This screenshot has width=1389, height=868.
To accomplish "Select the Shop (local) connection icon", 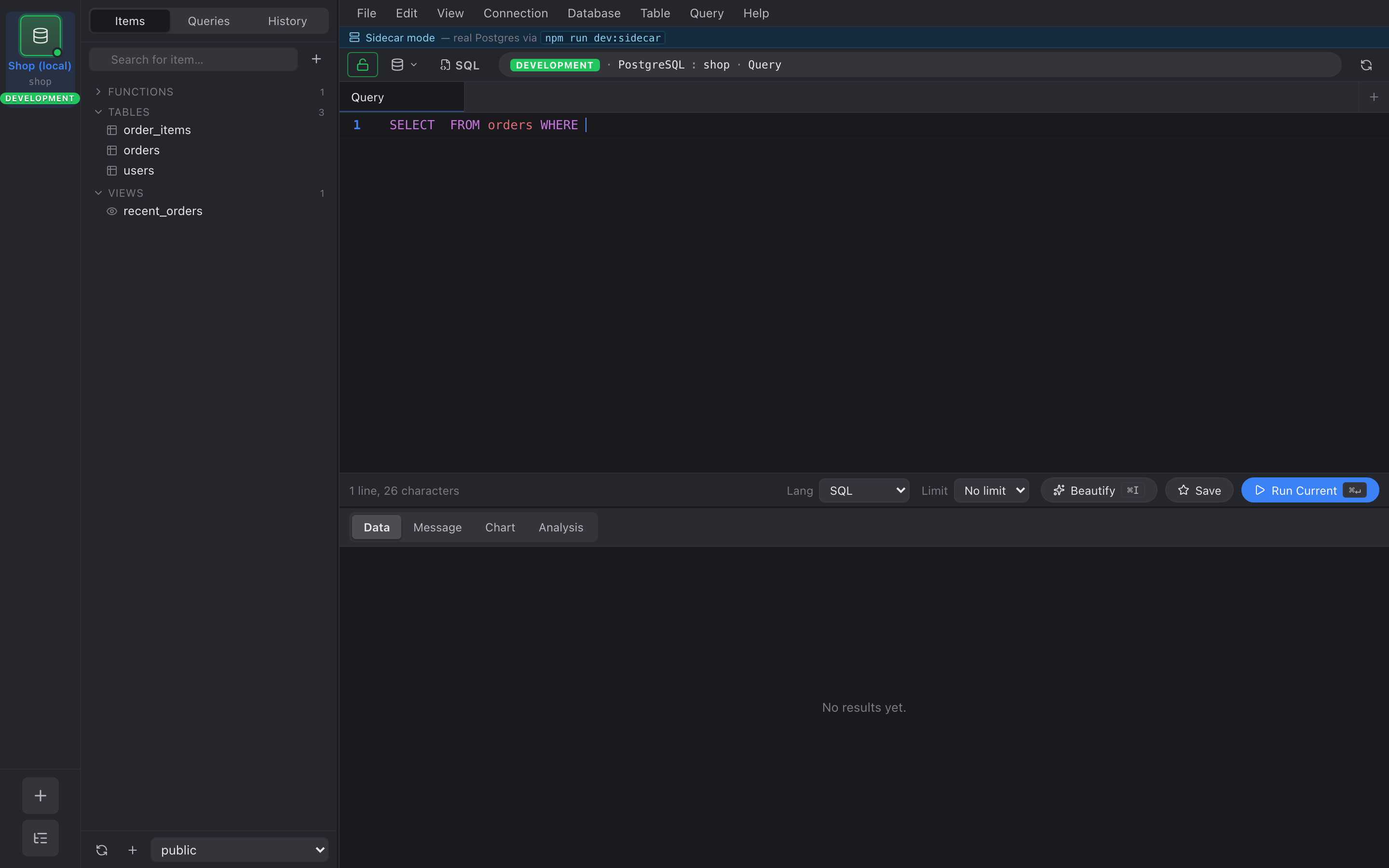I will point(40,36).
